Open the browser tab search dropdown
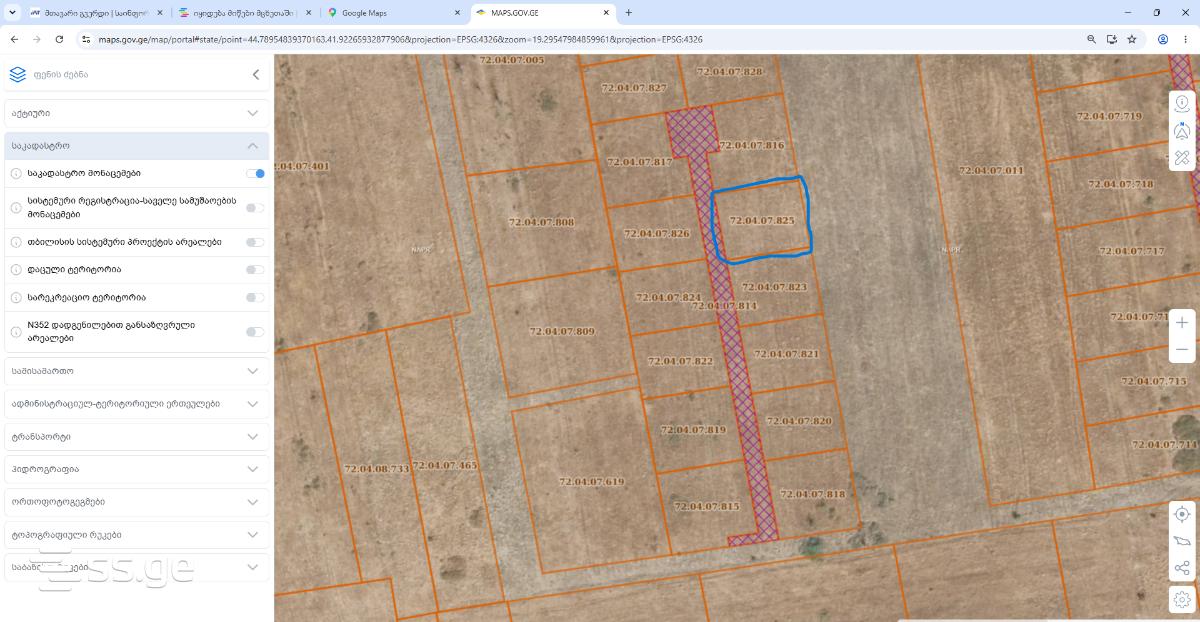This screenshot has width=1200, height=622. click(10, 13)
